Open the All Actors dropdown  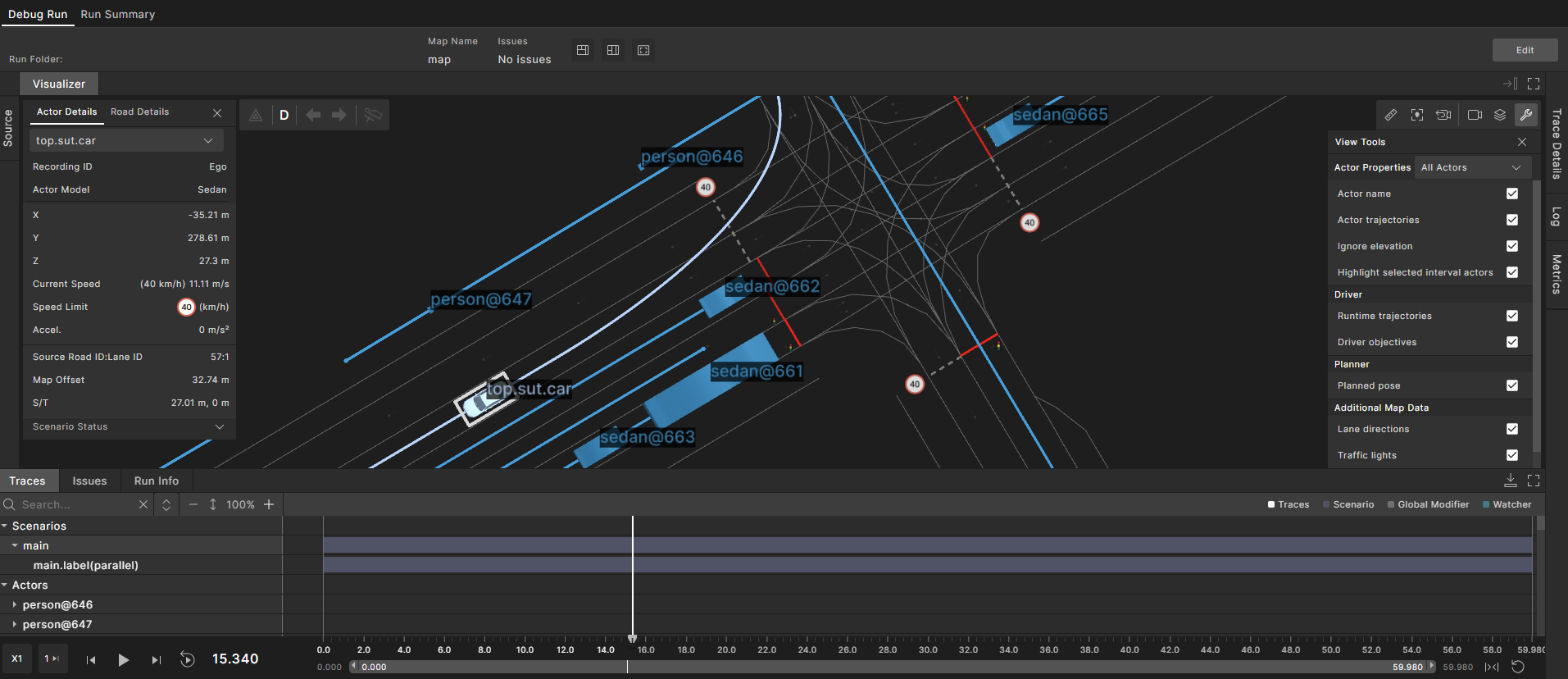[1471, 167]
